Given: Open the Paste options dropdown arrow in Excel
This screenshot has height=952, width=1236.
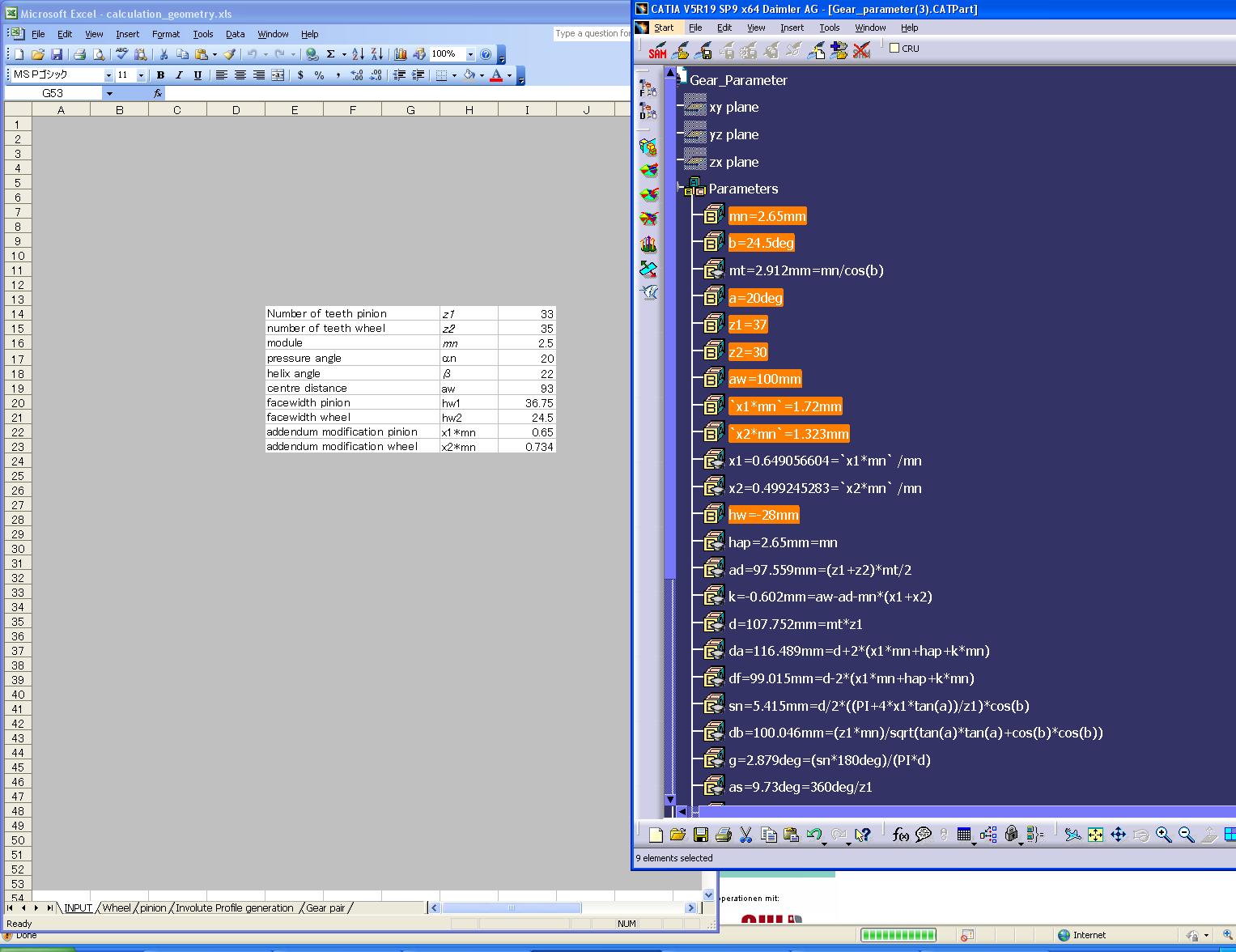Looking at the screenshot, I should (x=214, y=54).
